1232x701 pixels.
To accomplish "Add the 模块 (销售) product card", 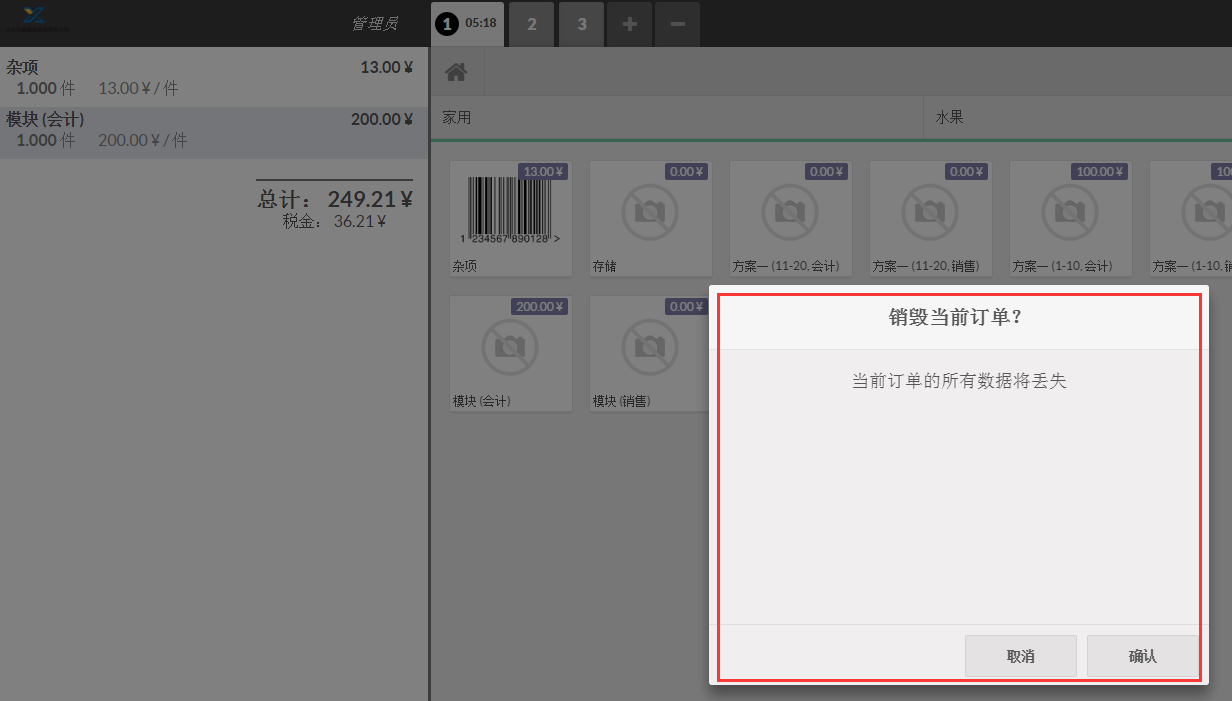I will [651, 353].
